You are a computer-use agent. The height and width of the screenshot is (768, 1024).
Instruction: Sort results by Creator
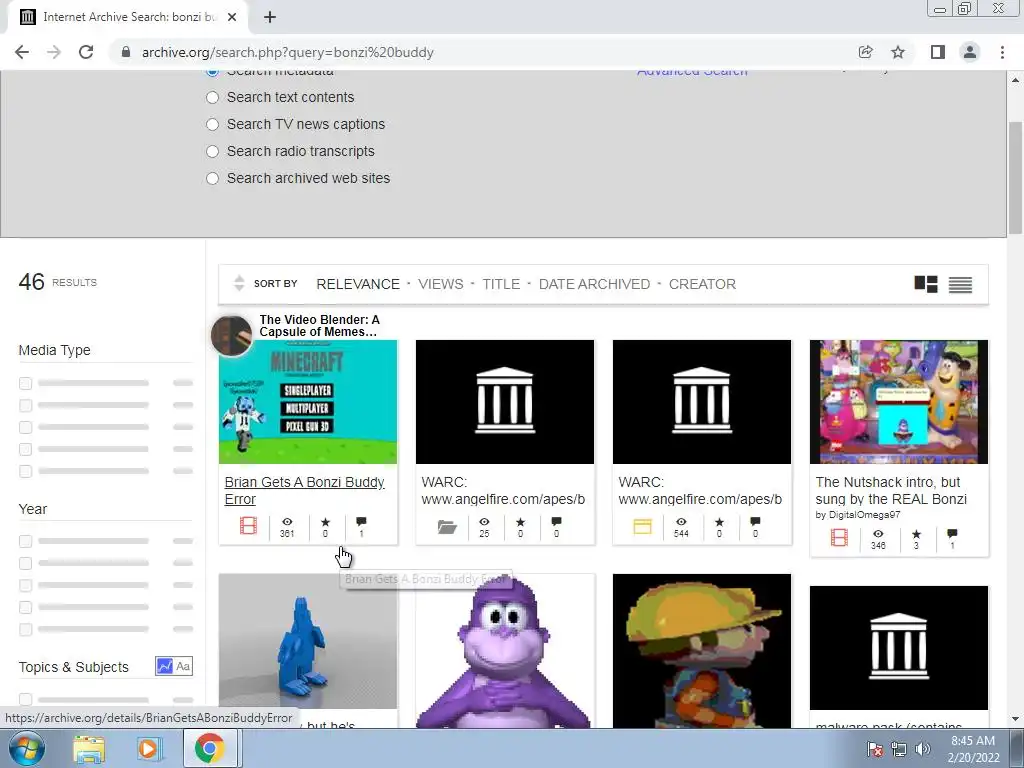[x=702, y=284]
